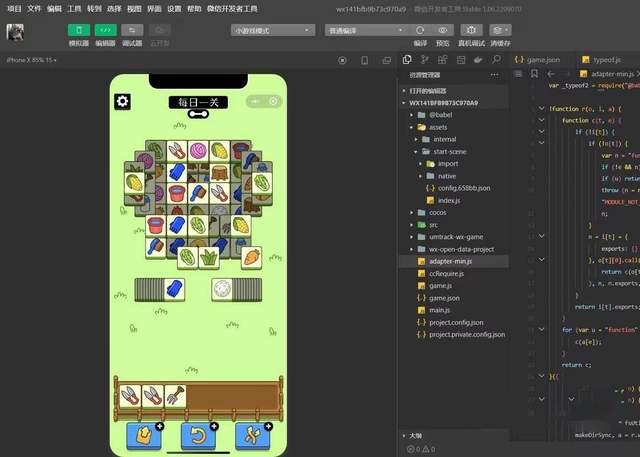Open the 小游戏模式 mode dropdown
Screen dimensions: 640x457
[x=270, y=31]
